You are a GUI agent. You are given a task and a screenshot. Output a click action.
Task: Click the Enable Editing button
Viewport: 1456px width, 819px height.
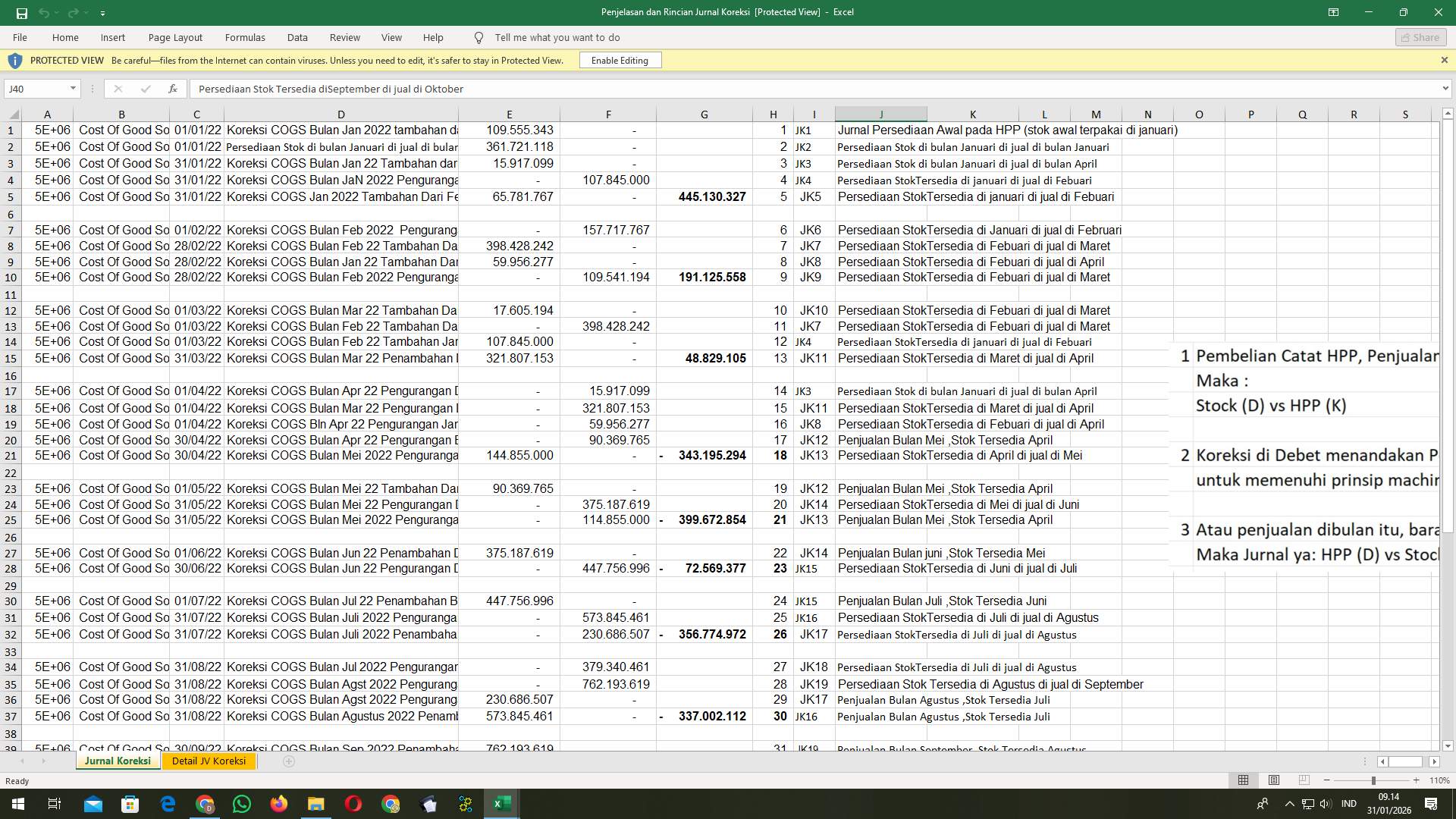point(620,60)
